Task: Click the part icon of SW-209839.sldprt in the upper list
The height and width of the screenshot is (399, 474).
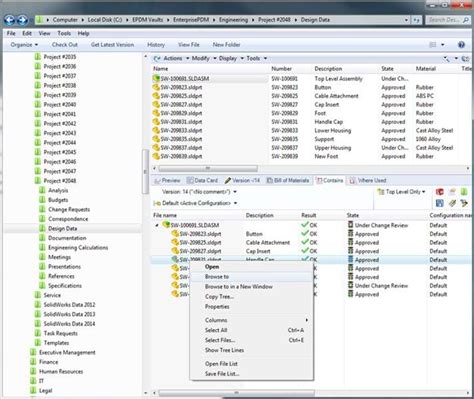Action: tap(156, 156)
